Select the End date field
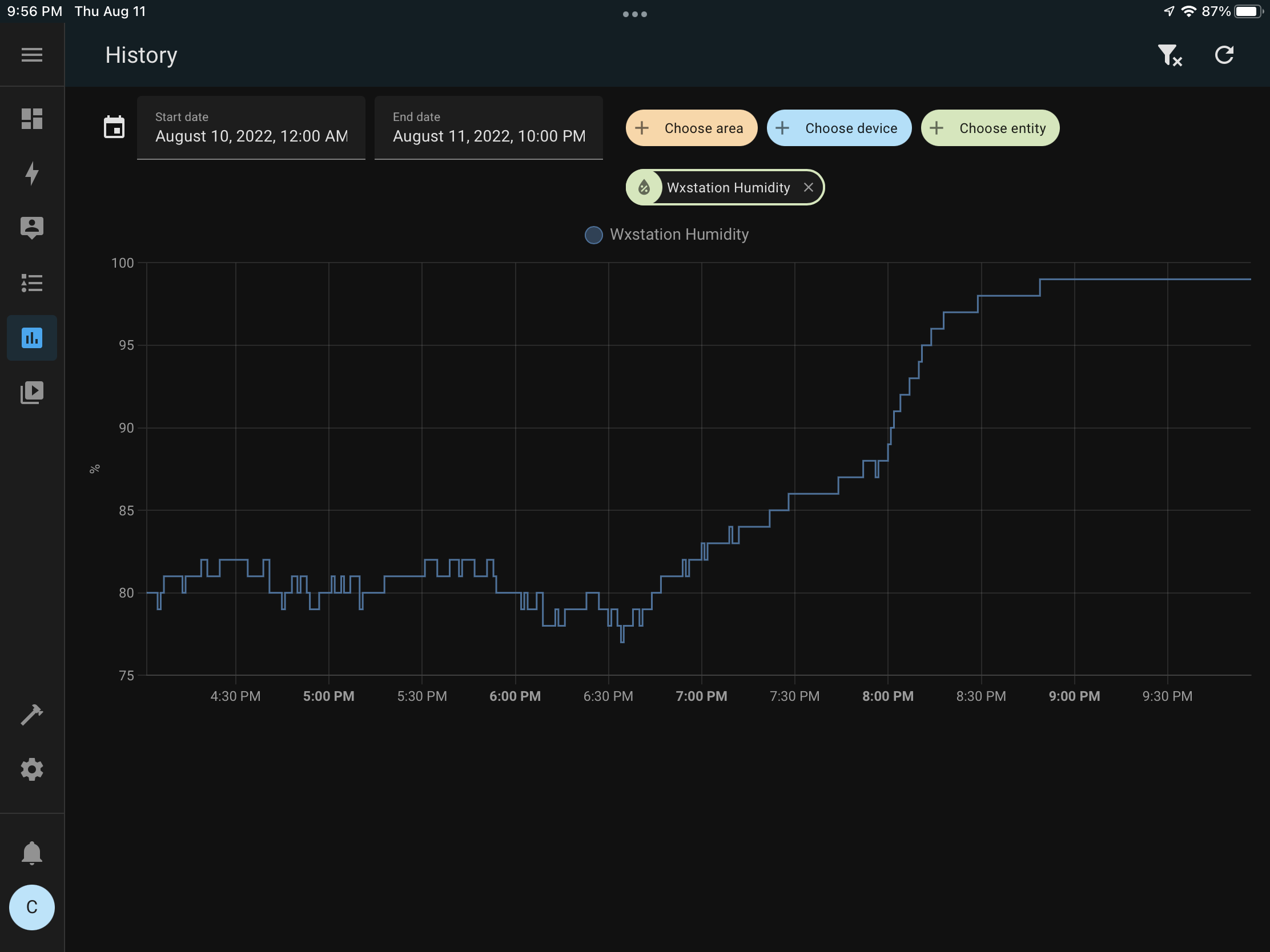The height and width of the screenshot is (952, 1270). coord(488,136)
